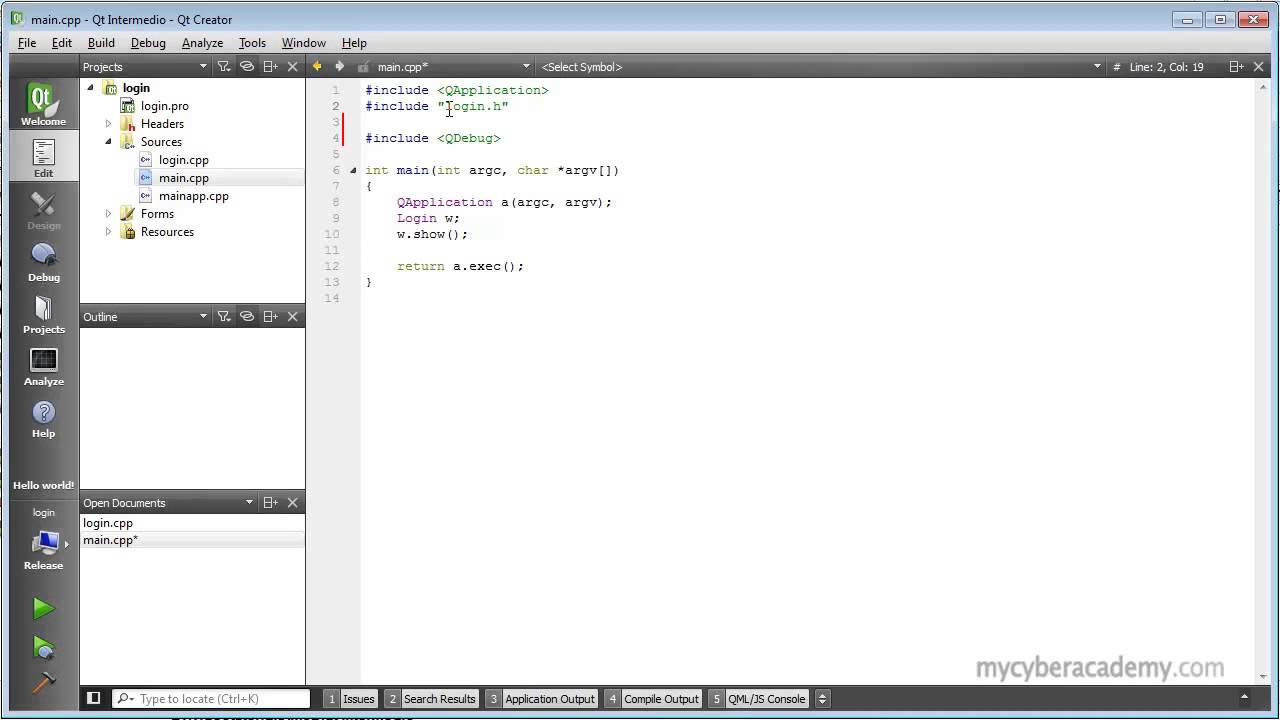
Task: Close the Outline panel
Action: 293,316
